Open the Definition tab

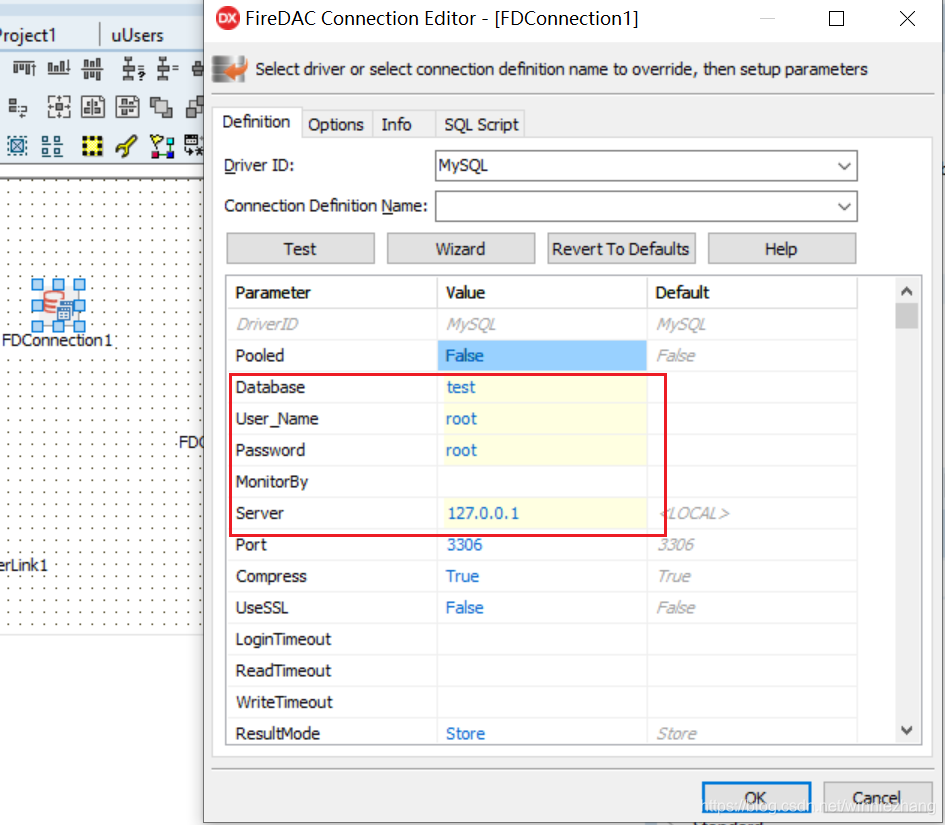pyautogui.click(x=256, y=122)
